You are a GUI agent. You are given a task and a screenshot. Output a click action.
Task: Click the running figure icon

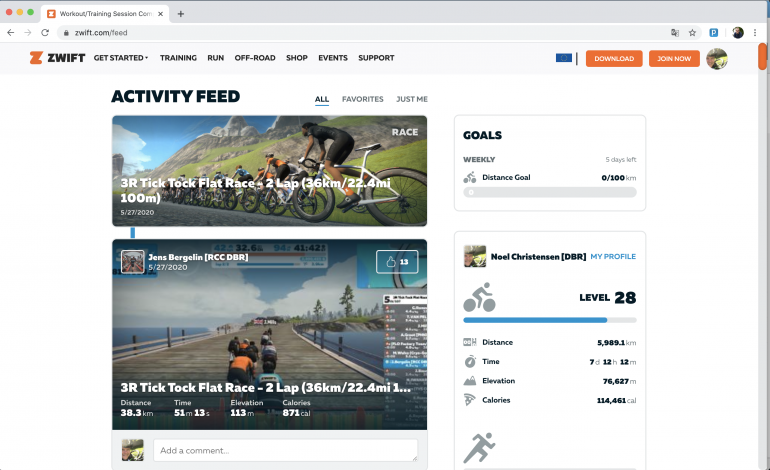[x=479, y=447]
